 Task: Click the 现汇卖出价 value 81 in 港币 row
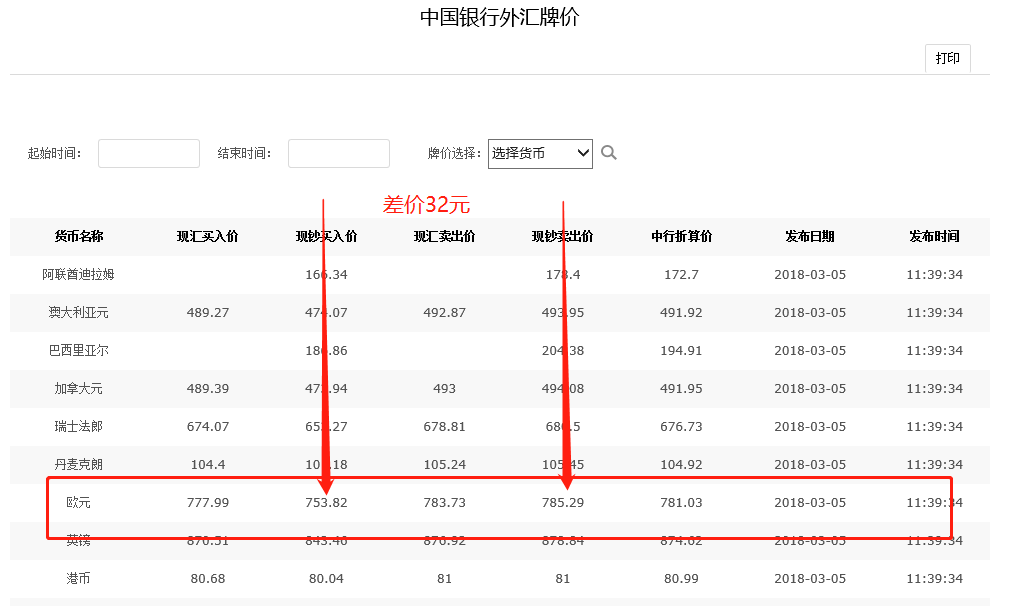coord(444,578)
